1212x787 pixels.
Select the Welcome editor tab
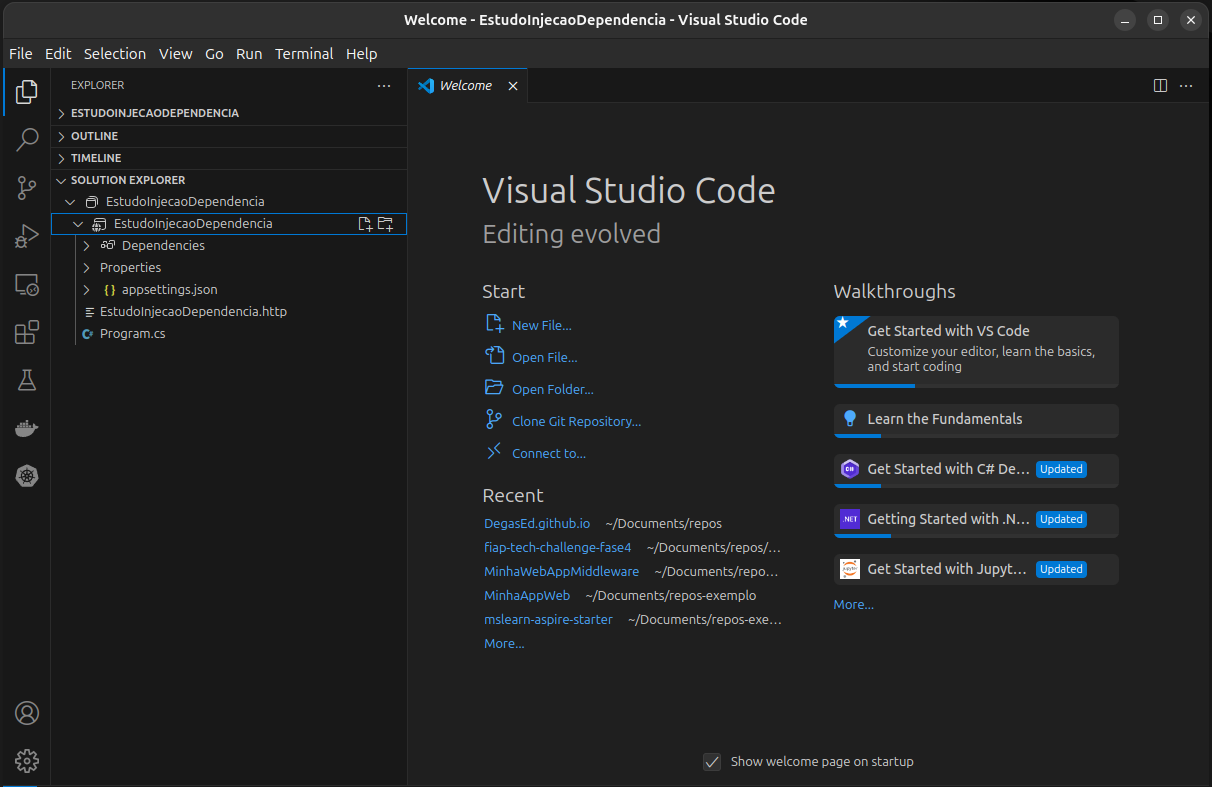pos(468,86)
